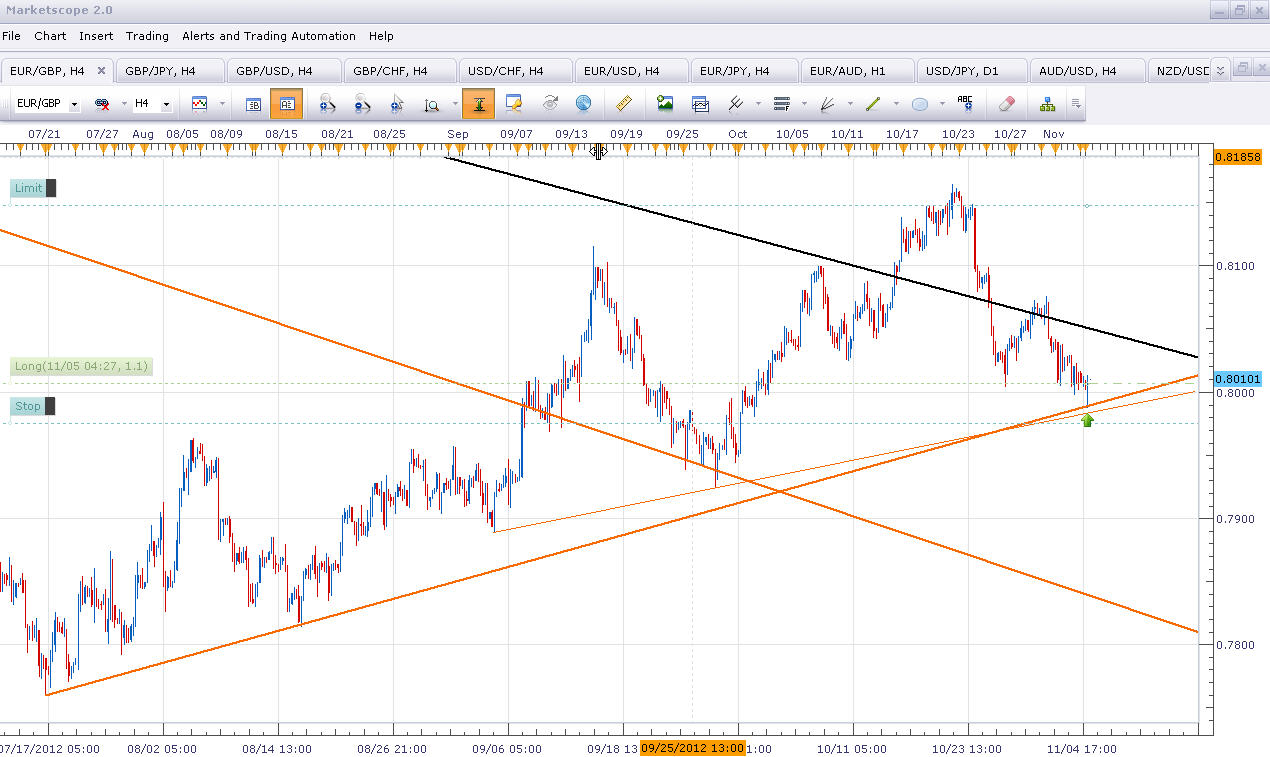Viewport: 1270px width, 757px height.
Task: Expand the tab overflow chevron list
Action: coord(1219,71)
